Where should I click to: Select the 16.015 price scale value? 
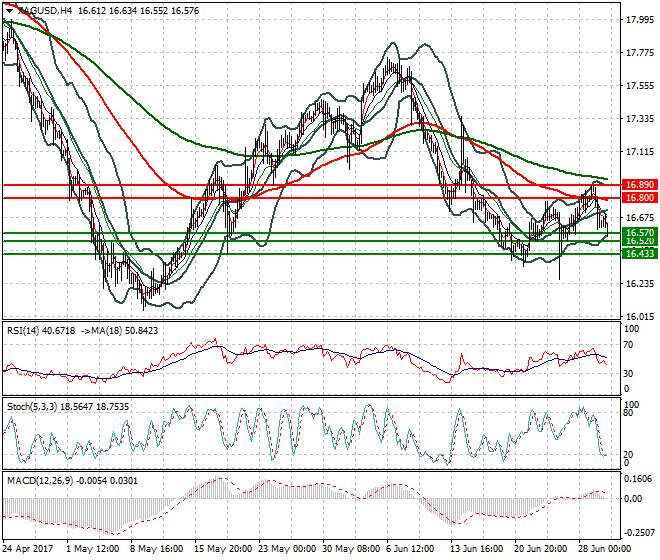[640, 317]
